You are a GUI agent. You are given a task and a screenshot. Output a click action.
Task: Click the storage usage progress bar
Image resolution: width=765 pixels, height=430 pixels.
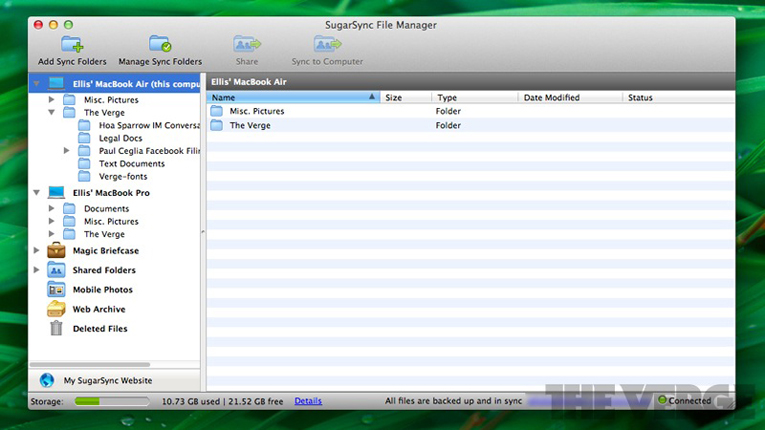click(x=112, y=401)
